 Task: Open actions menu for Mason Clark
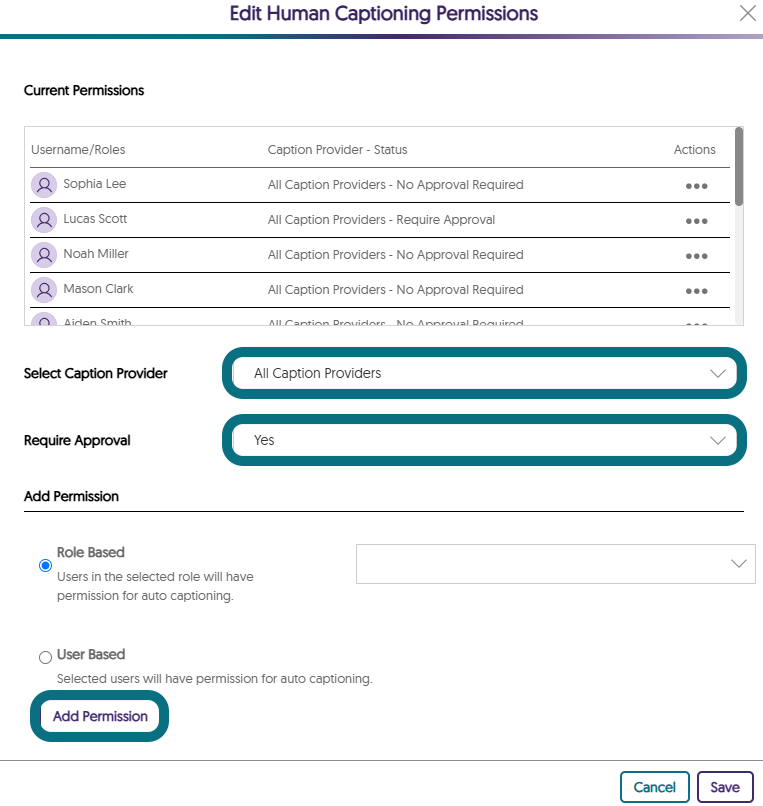696,291
